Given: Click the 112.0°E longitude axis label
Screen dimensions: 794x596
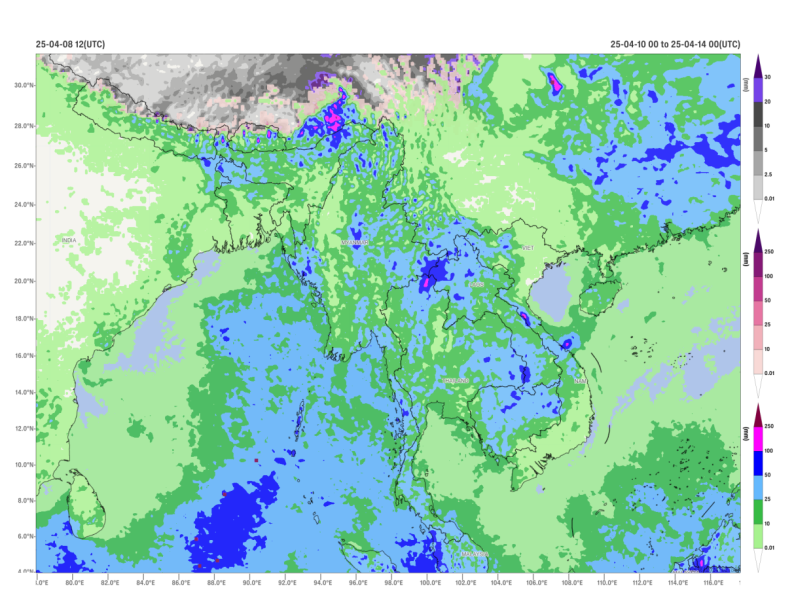Looking at the screenshot, I should (x=643, y=583).
